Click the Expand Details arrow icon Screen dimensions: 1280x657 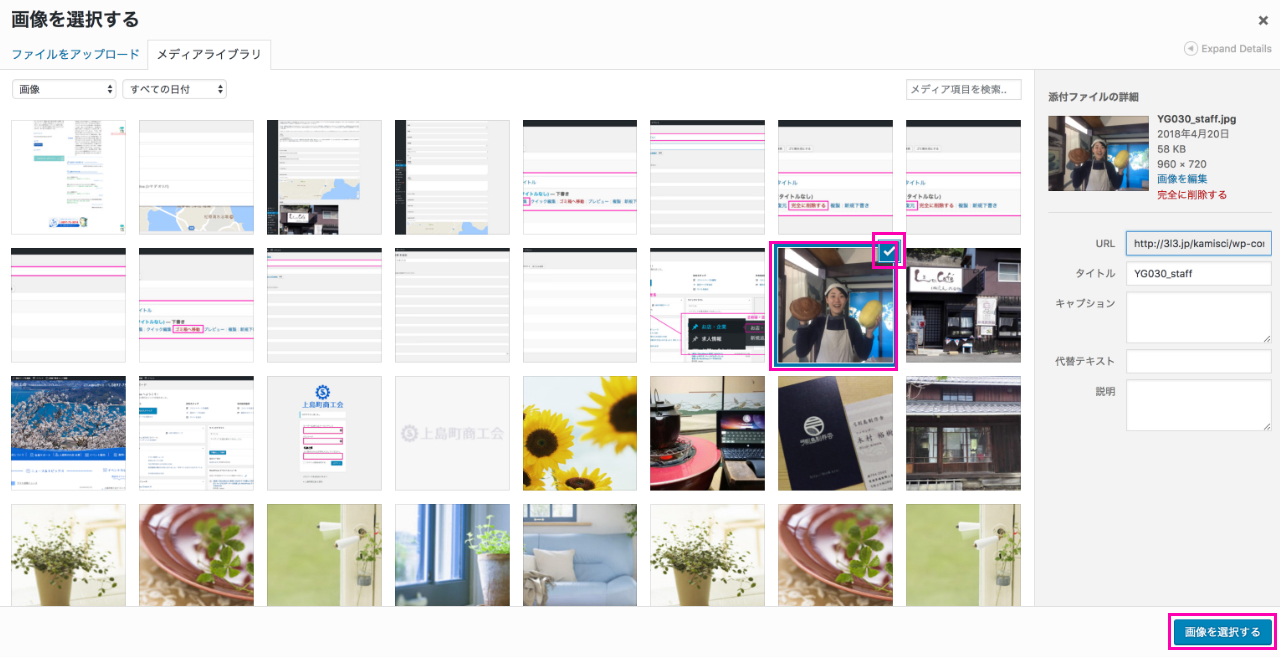pyautogui.click(x=1190, y=48)
